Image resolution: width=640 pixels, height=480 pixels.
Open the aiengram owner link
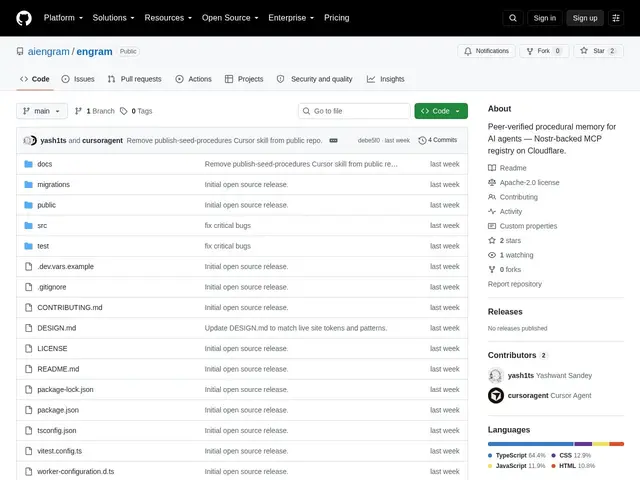(x=49, y=51)
